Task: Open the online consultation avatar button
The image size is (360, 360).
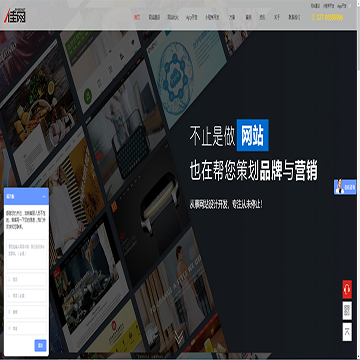Action: click(345, 187)
